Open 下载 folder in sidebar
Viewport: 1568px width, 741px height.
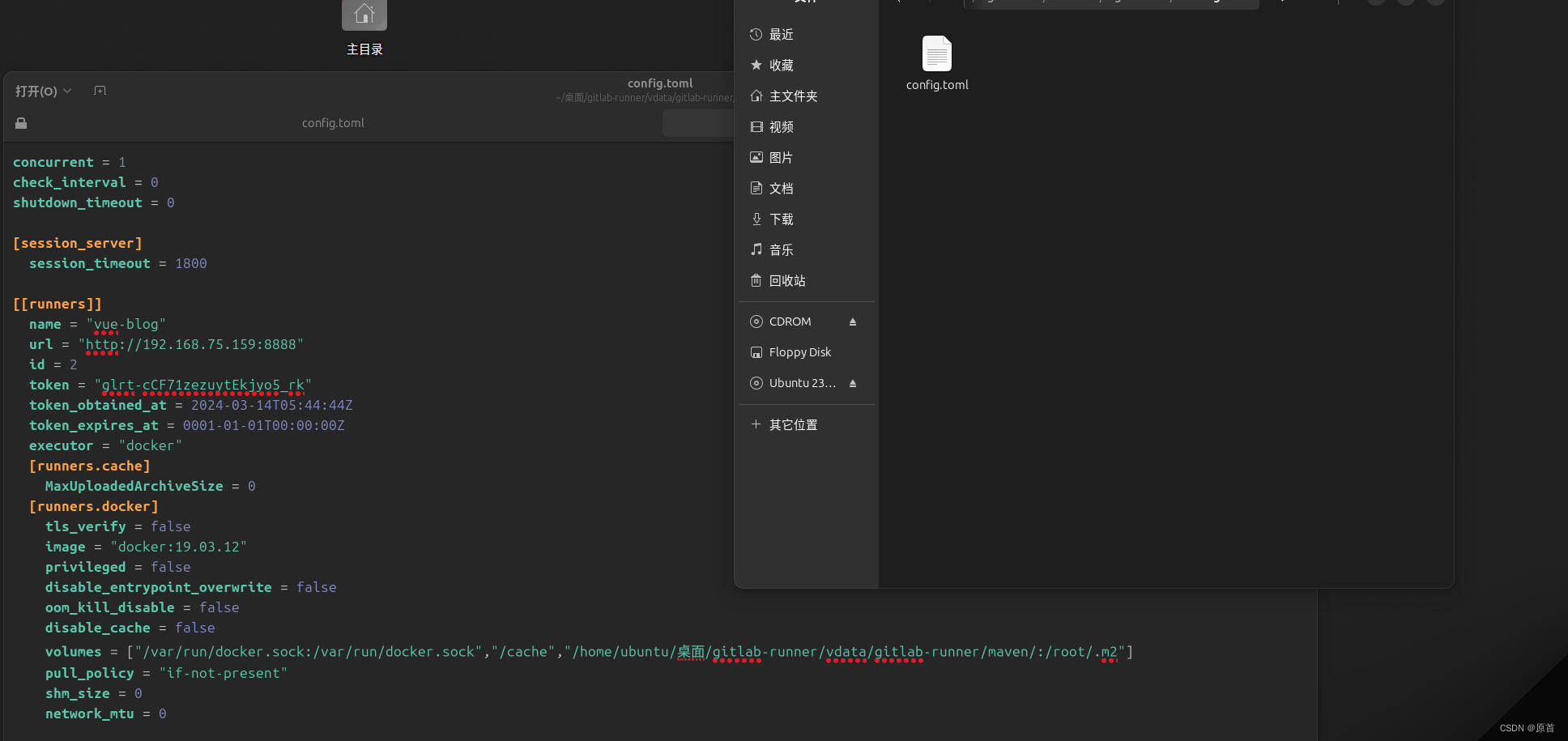tap(807, 219)
